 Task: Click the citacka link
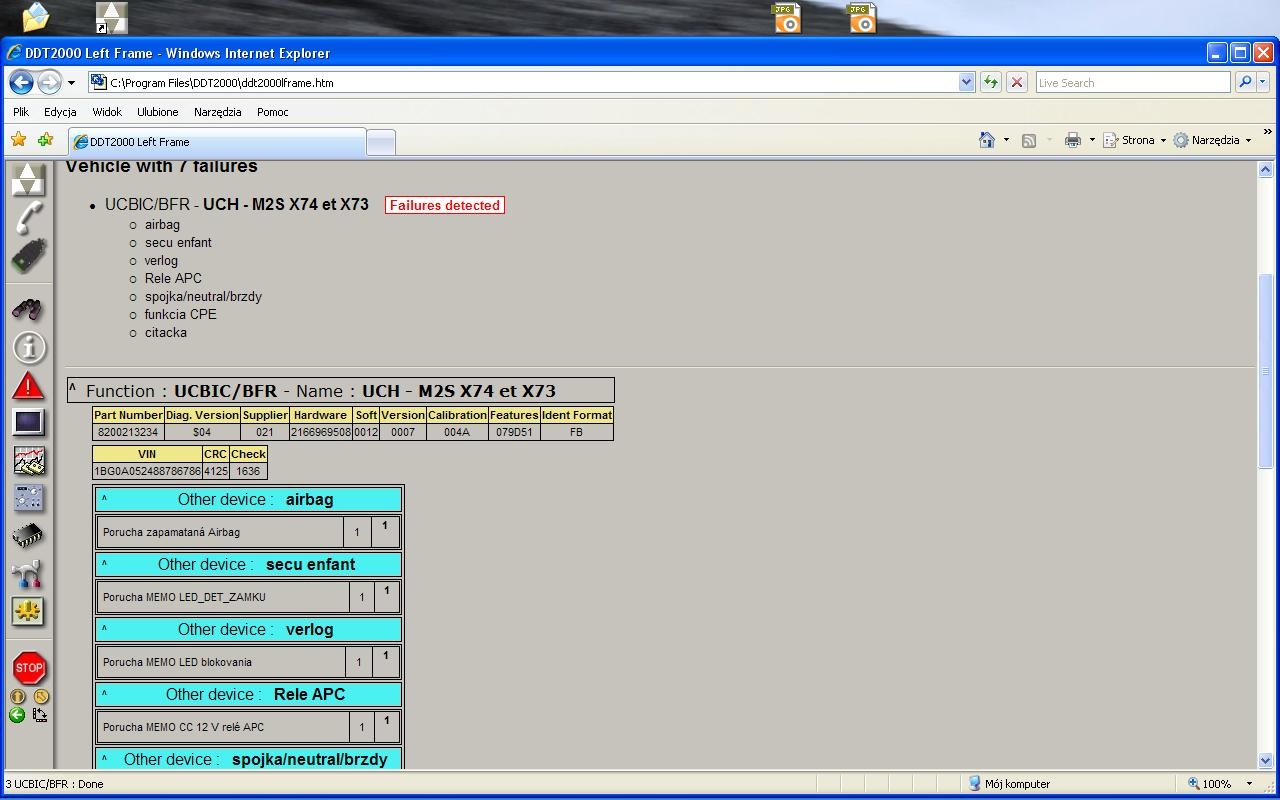point(165,332)
